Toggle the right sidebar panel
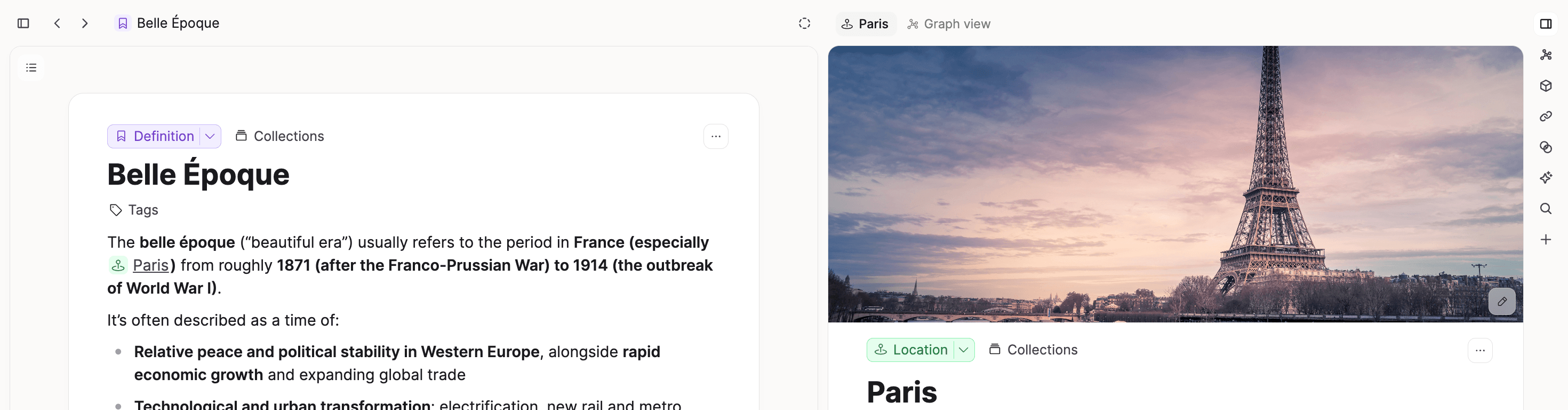Screen dimensions: 1568x410 click(x=1546, y=24)
